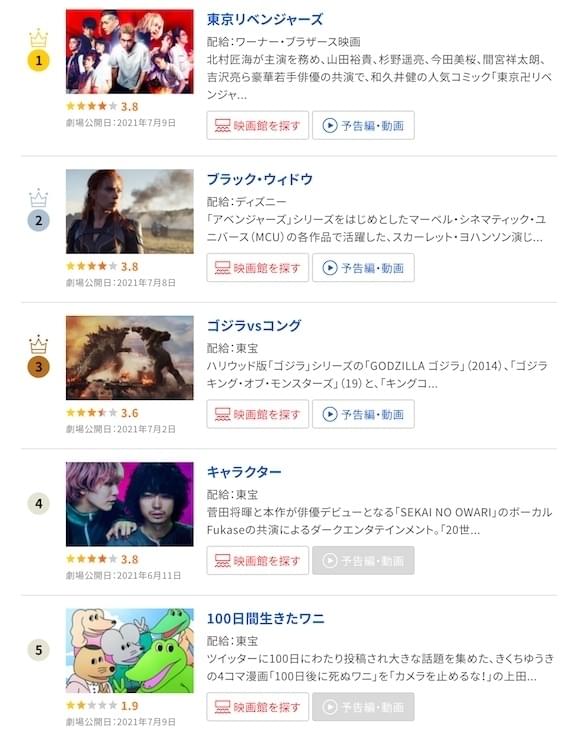Viewport: 581px width, 740px height.
Task: Open the ブラック・ウィドウ title link
Action: pos(260,179)
